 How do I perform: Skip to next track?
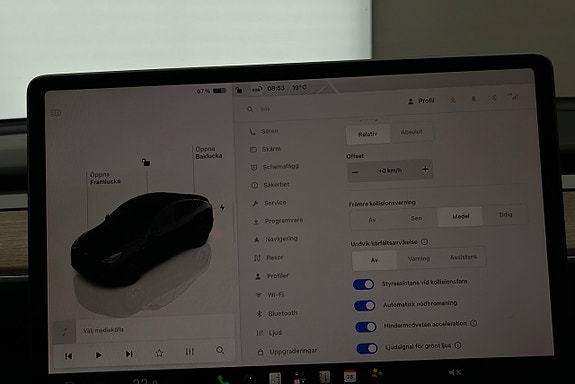point(129,354)
